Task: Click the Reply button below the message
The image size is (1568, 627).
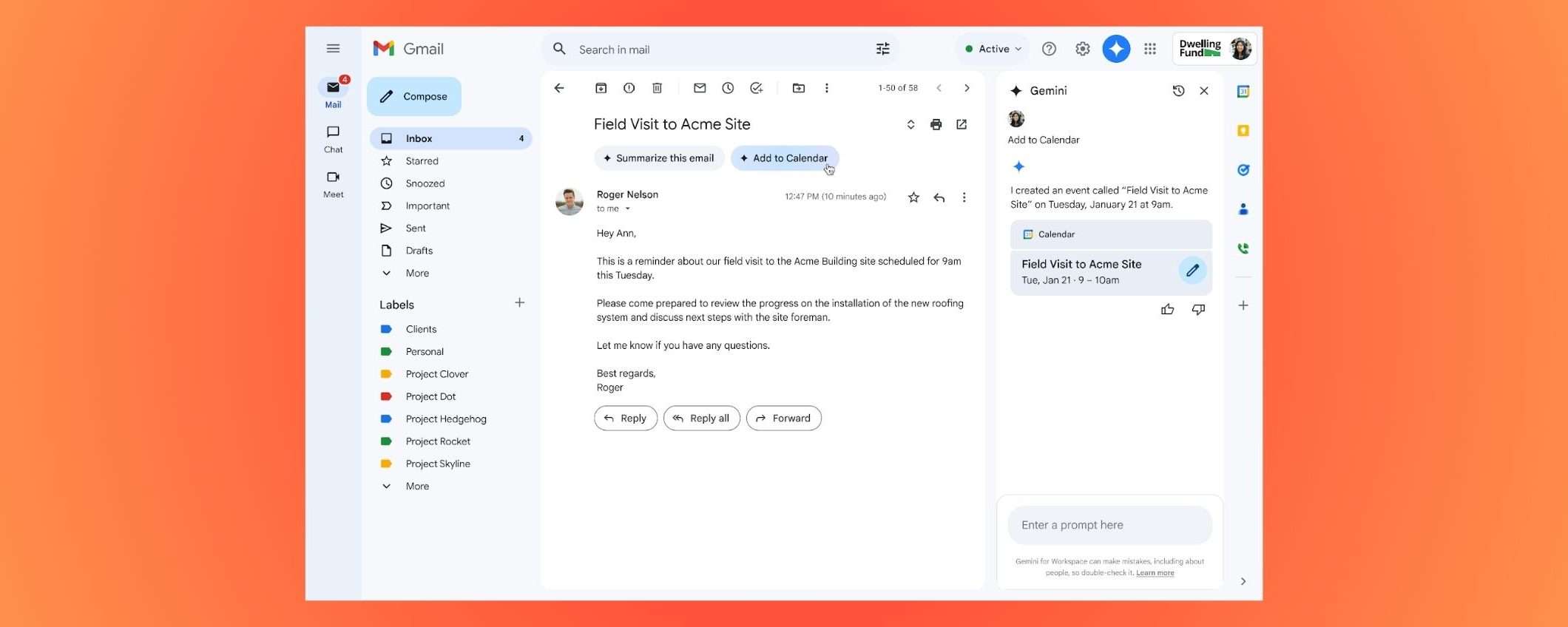Action: pos(626,418)
